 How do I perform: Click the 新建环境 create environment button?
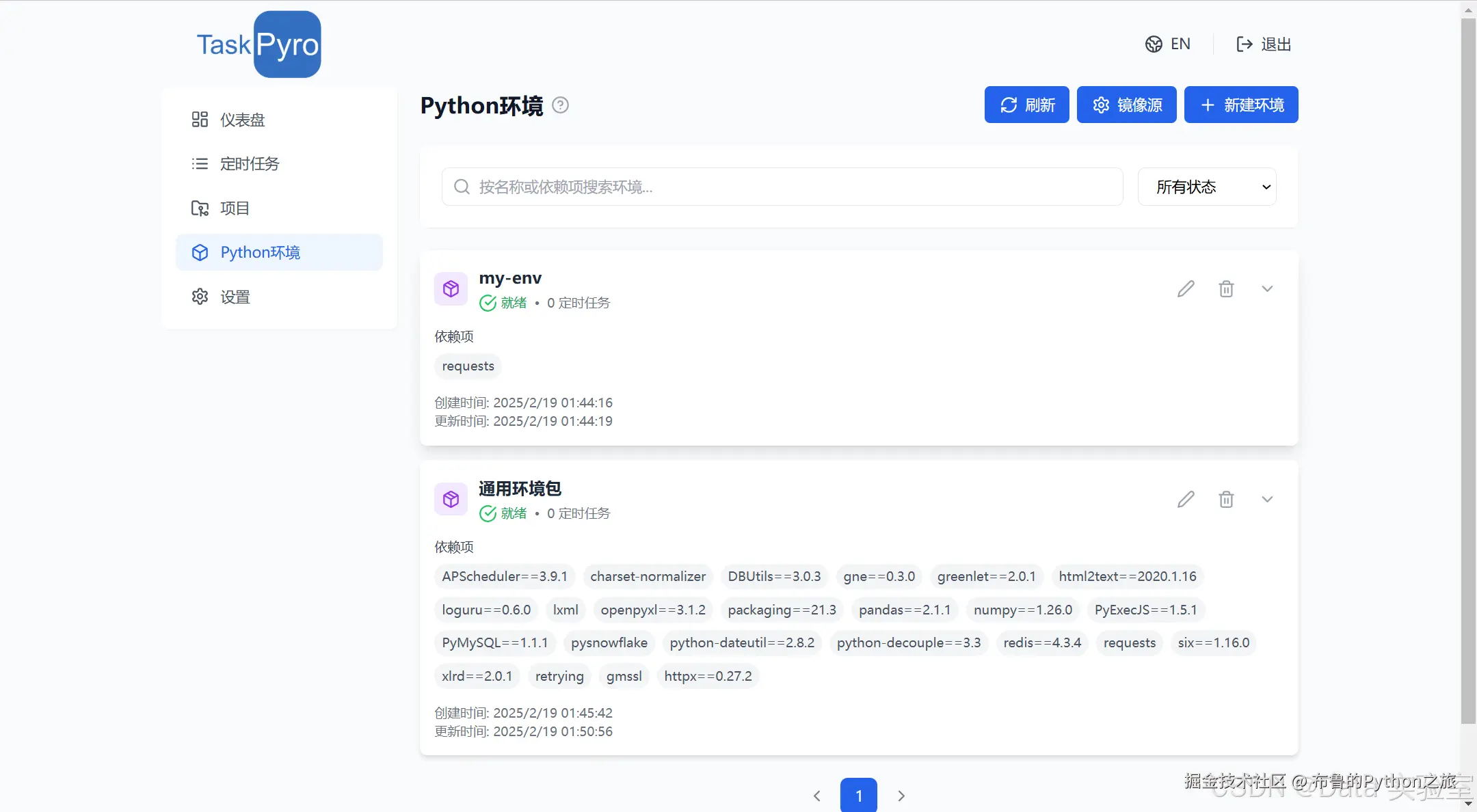(x=1240, y=105)
